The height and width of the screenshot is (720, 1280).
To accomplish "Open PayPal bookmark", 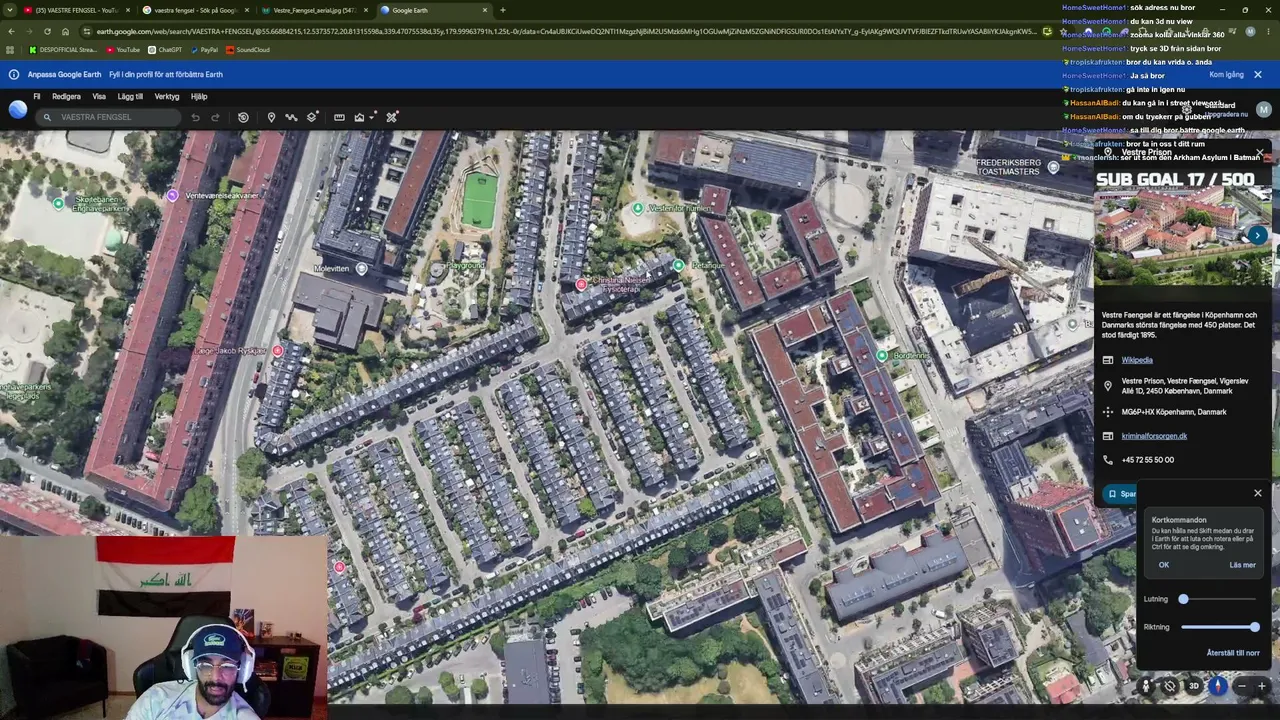I will pos(204,50).
